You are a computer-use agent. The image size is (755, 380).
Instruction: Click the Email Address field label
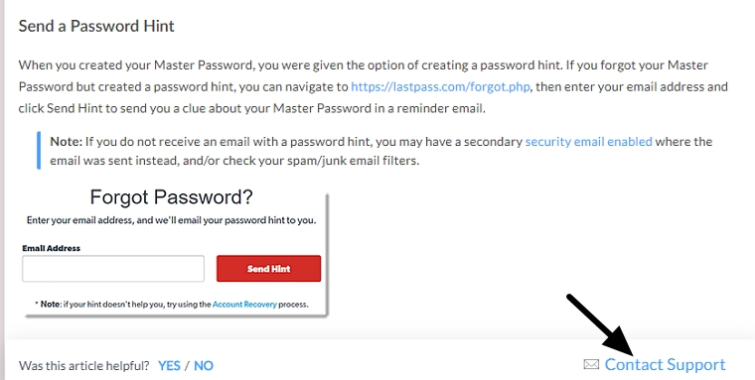51,248
